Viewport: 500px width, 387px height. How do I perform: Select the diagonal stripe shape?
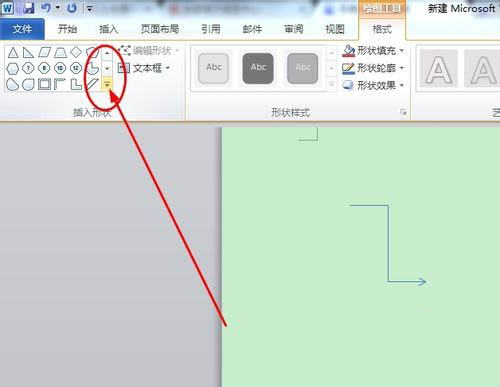pyautogui.click(x=92, y=84)
